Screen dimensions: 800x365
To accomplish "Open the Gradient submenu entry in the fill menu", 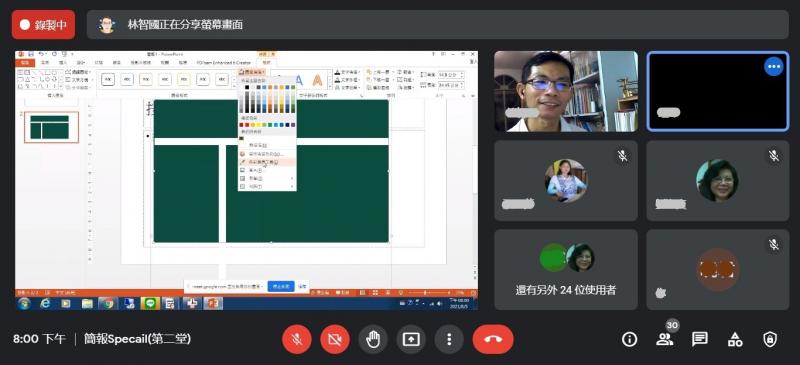I will (266, 178).
